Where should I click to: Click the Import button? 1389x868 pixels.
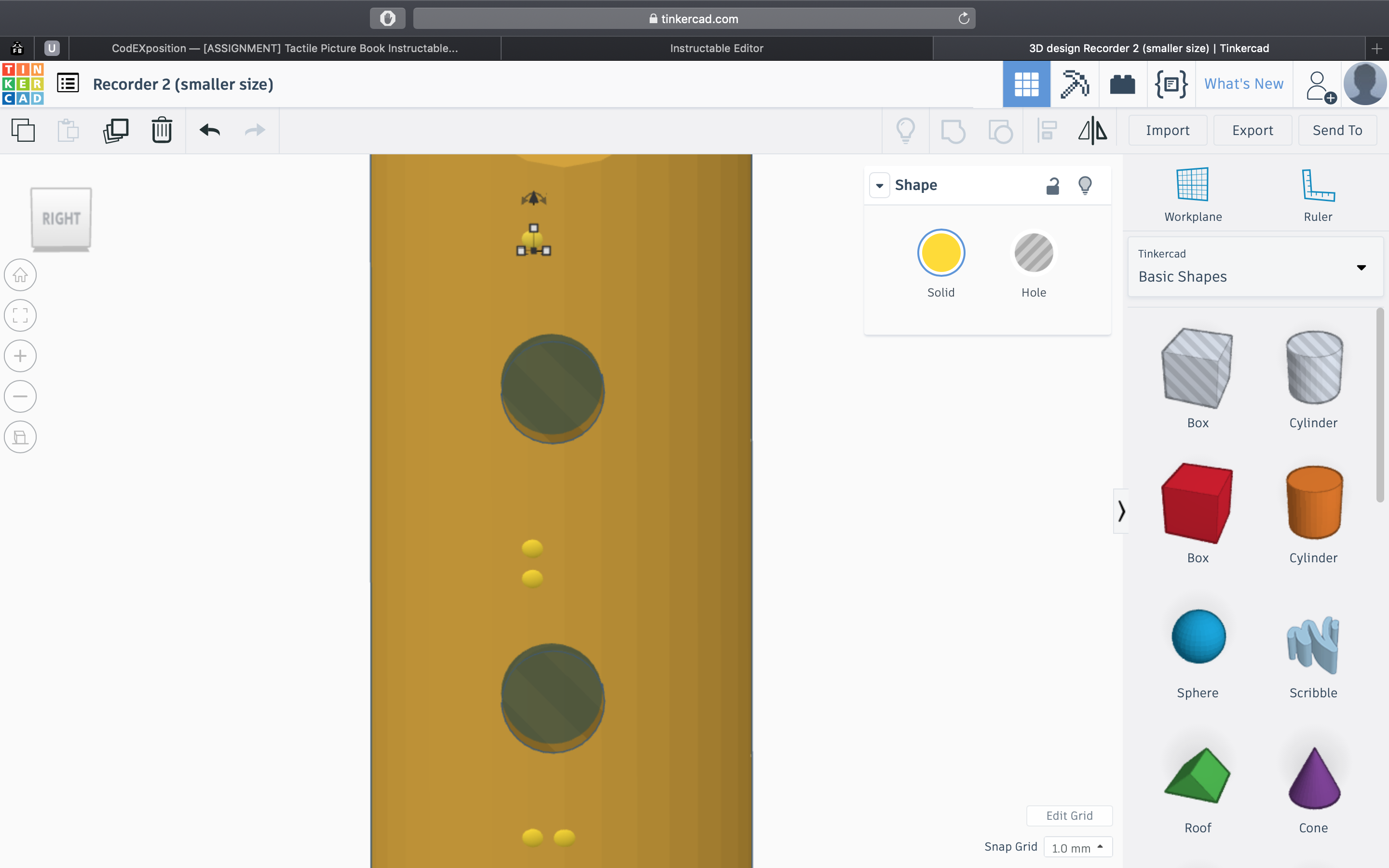pos(1167,130)
